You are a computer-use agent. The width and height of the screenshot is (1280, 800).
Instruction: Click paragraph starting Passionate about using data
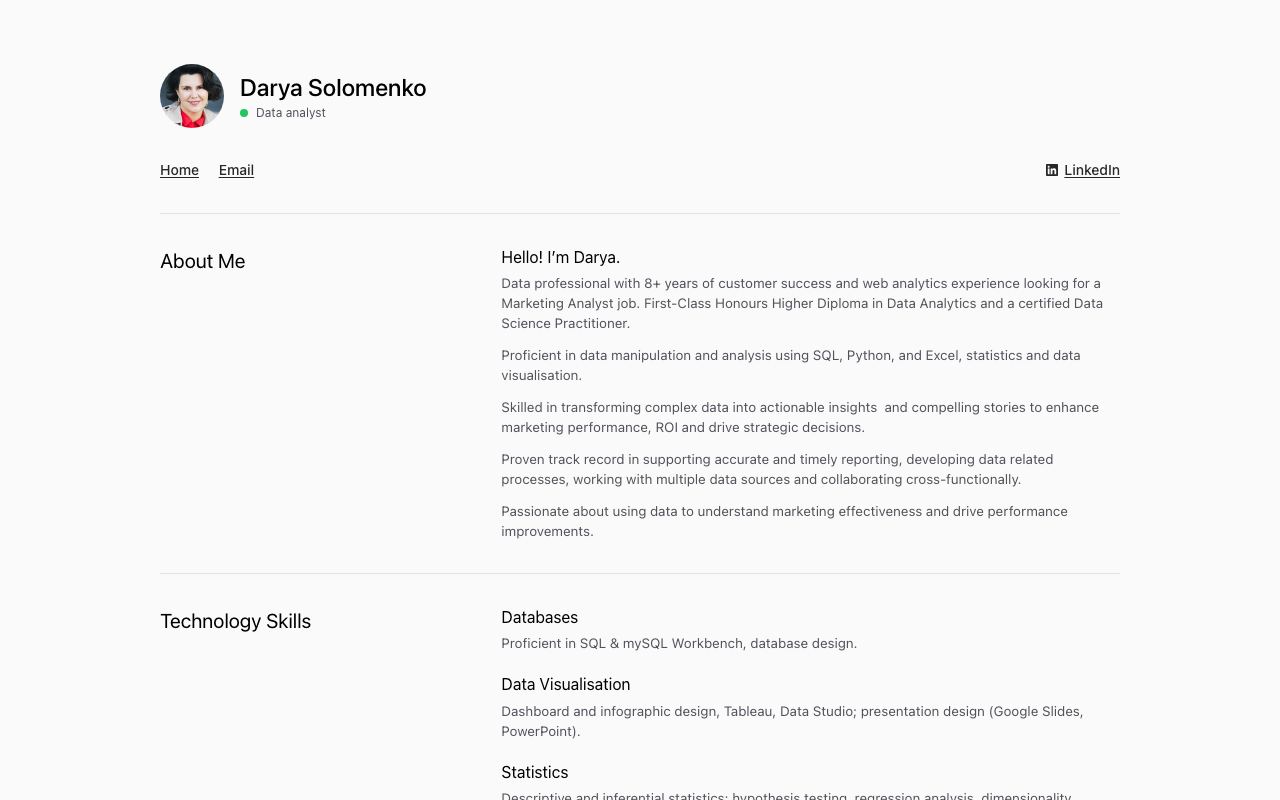click(784, 521)
